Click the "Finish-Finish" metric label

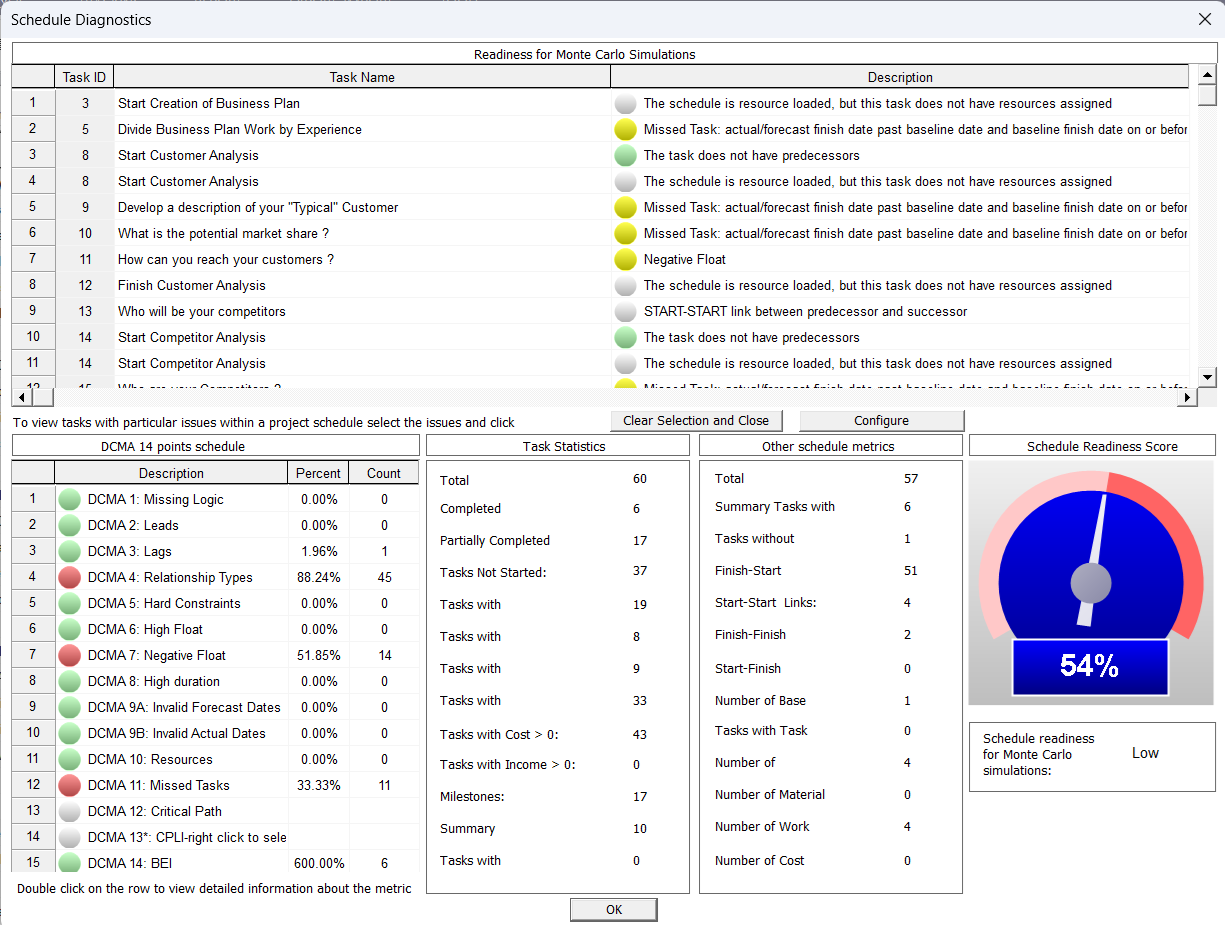[750, 634]
